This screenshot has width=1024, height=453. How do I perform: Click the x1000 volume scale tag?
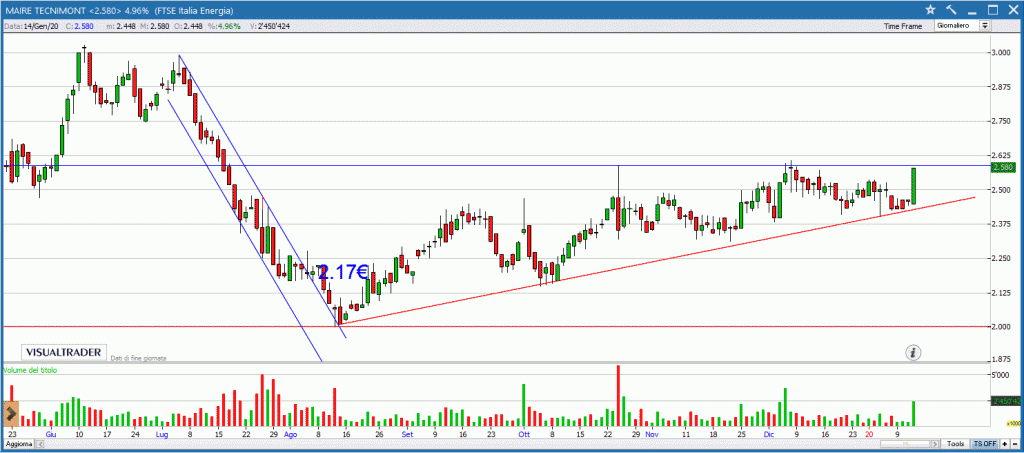click(x=1012, y=423)
